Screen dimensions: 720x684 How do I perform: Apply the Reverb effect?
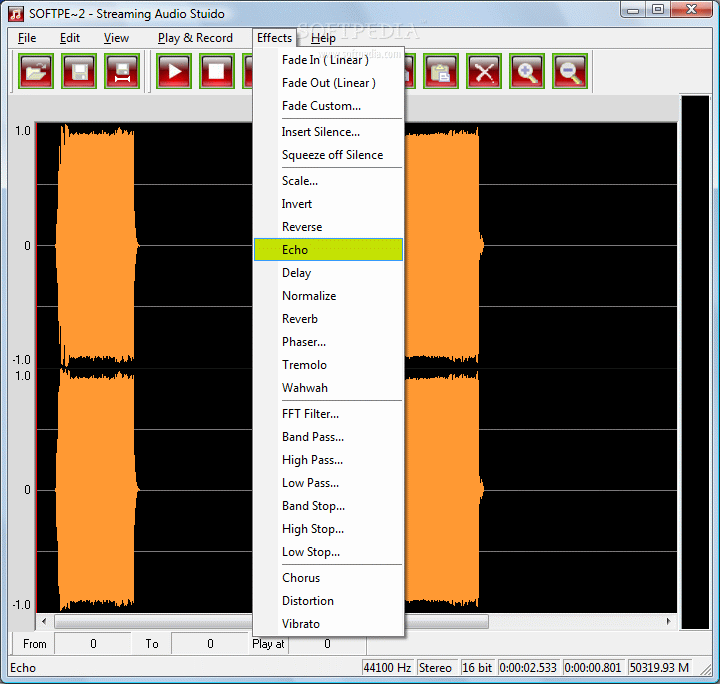coord(328,319)
